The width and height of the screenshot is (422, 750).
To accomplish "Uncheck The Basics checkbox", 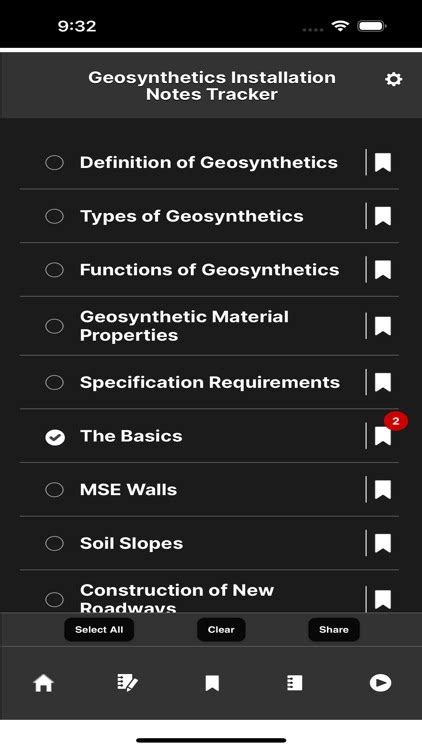I will 55,436.
